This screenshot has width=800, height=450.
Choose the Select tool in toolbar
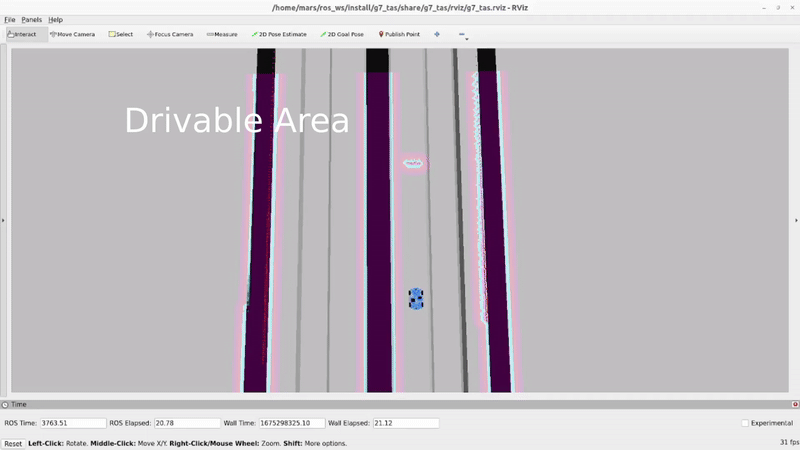121,34
